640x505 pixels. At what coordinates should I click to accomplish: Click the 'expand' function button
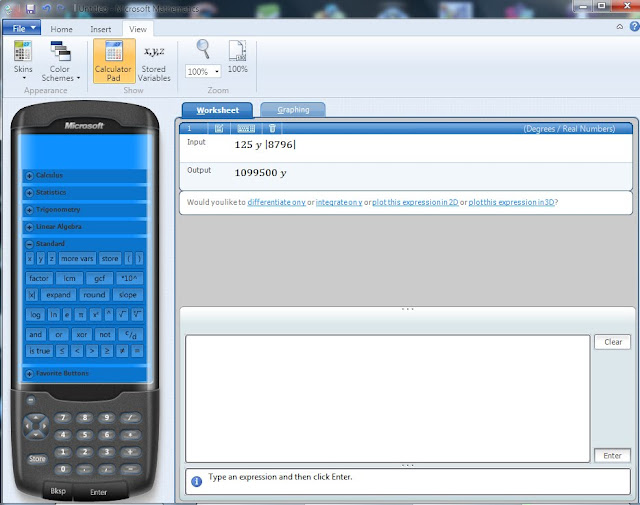[x=58, y=295]
